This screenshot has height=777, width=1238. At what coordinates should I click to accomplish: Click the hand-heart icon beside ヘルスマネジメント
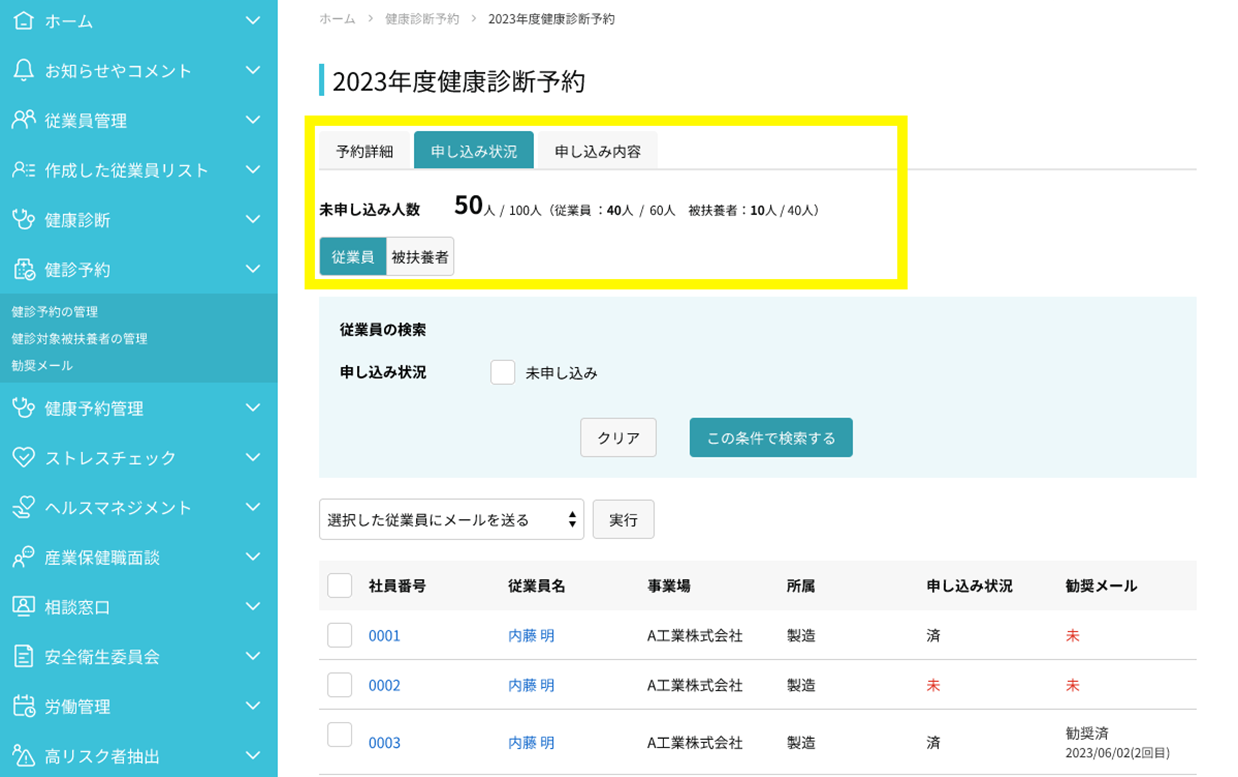[23, 507]
